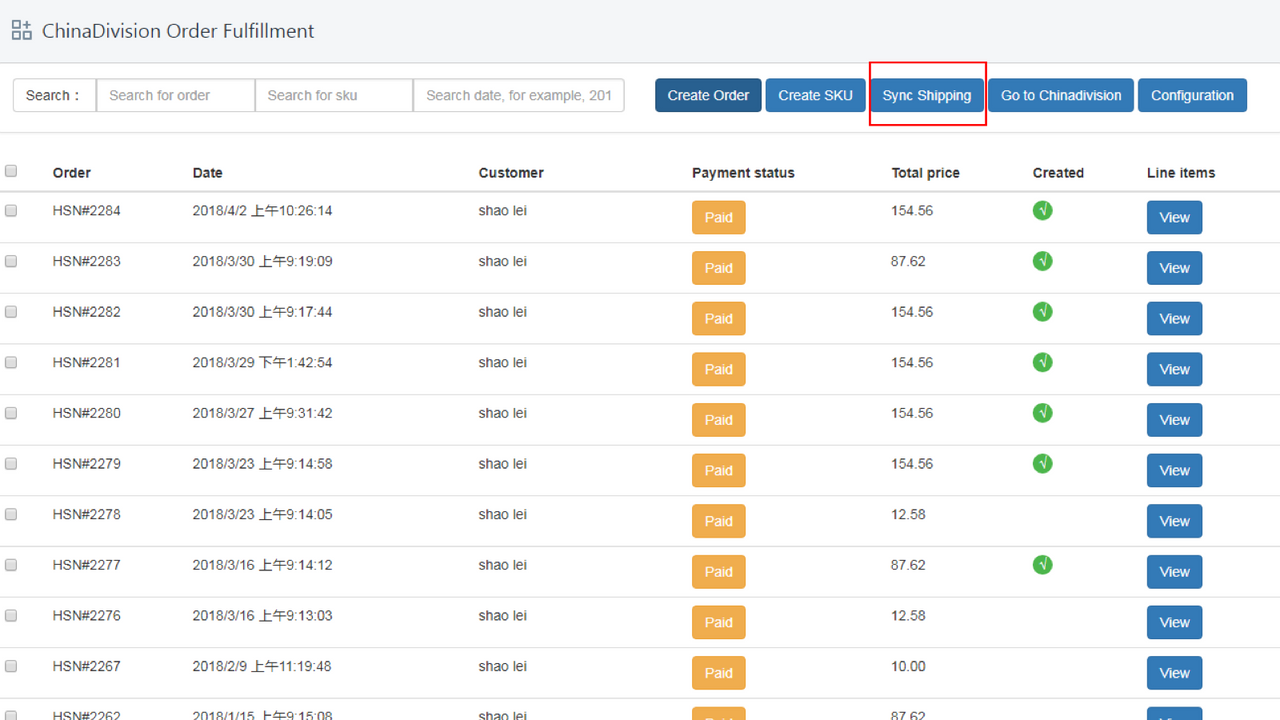The width and height of the screenshot is (1280, 720).
Task: Click the green created icon for order HSN#2283
Action: click(1042, 261)
